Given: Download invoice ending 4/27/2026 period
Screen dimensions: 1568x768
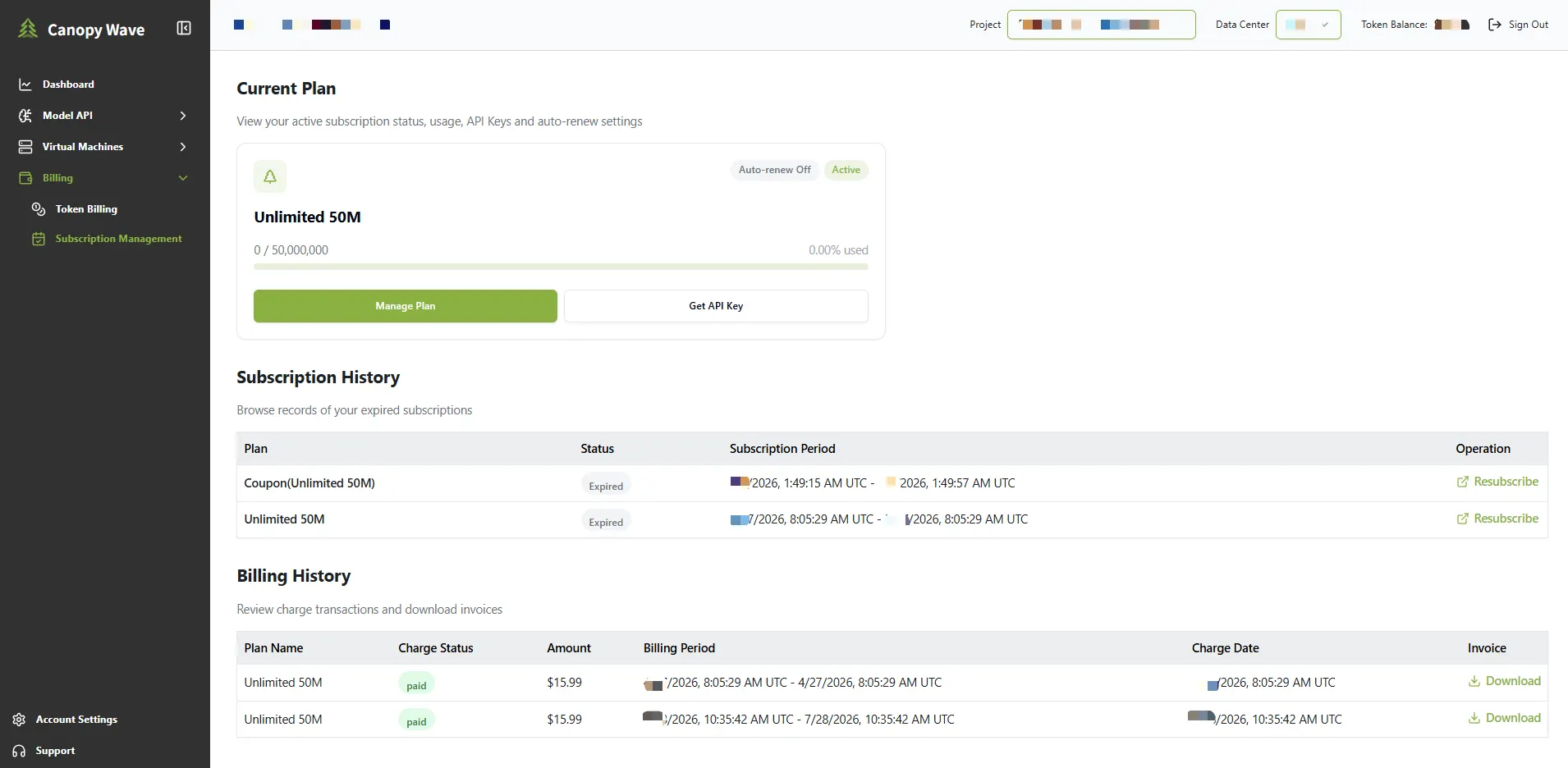Looking at the screenshot, I should 1504,681.
